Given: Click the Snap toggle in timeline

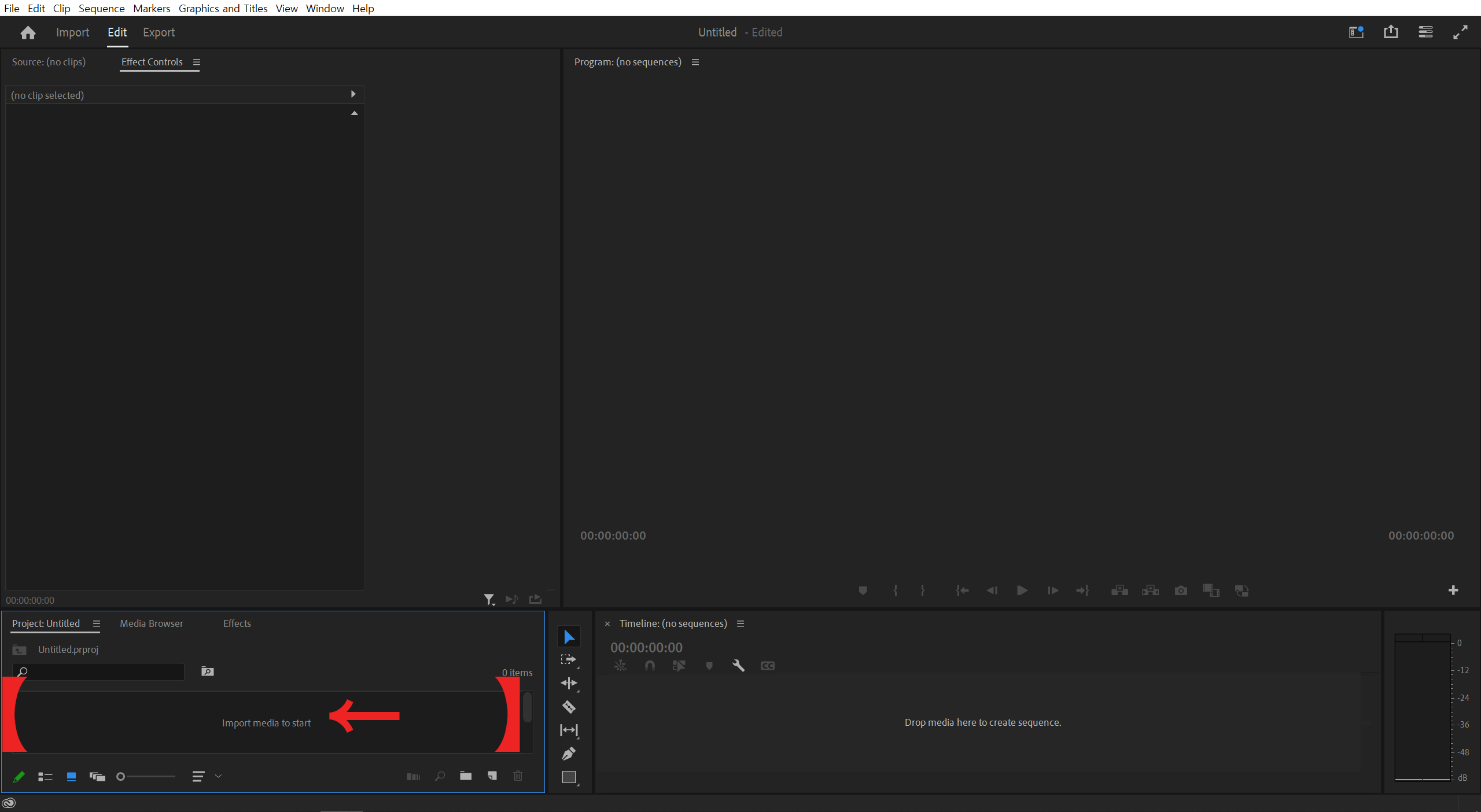Looking at the screenshot, I should [647, 665].
